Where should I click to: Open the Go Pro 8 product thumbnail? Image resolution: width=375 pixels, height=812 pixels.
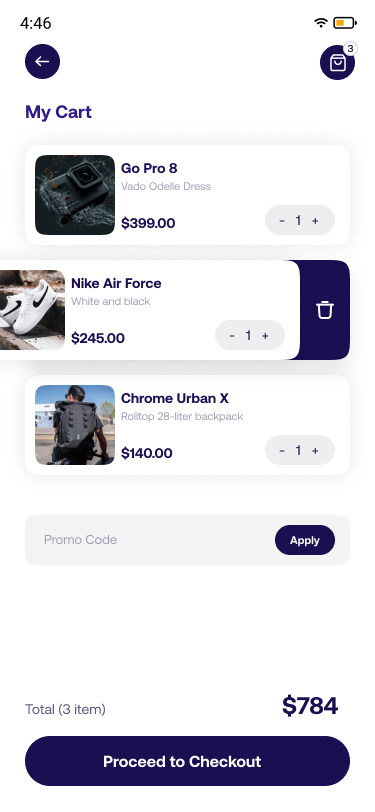pos(75,195)
